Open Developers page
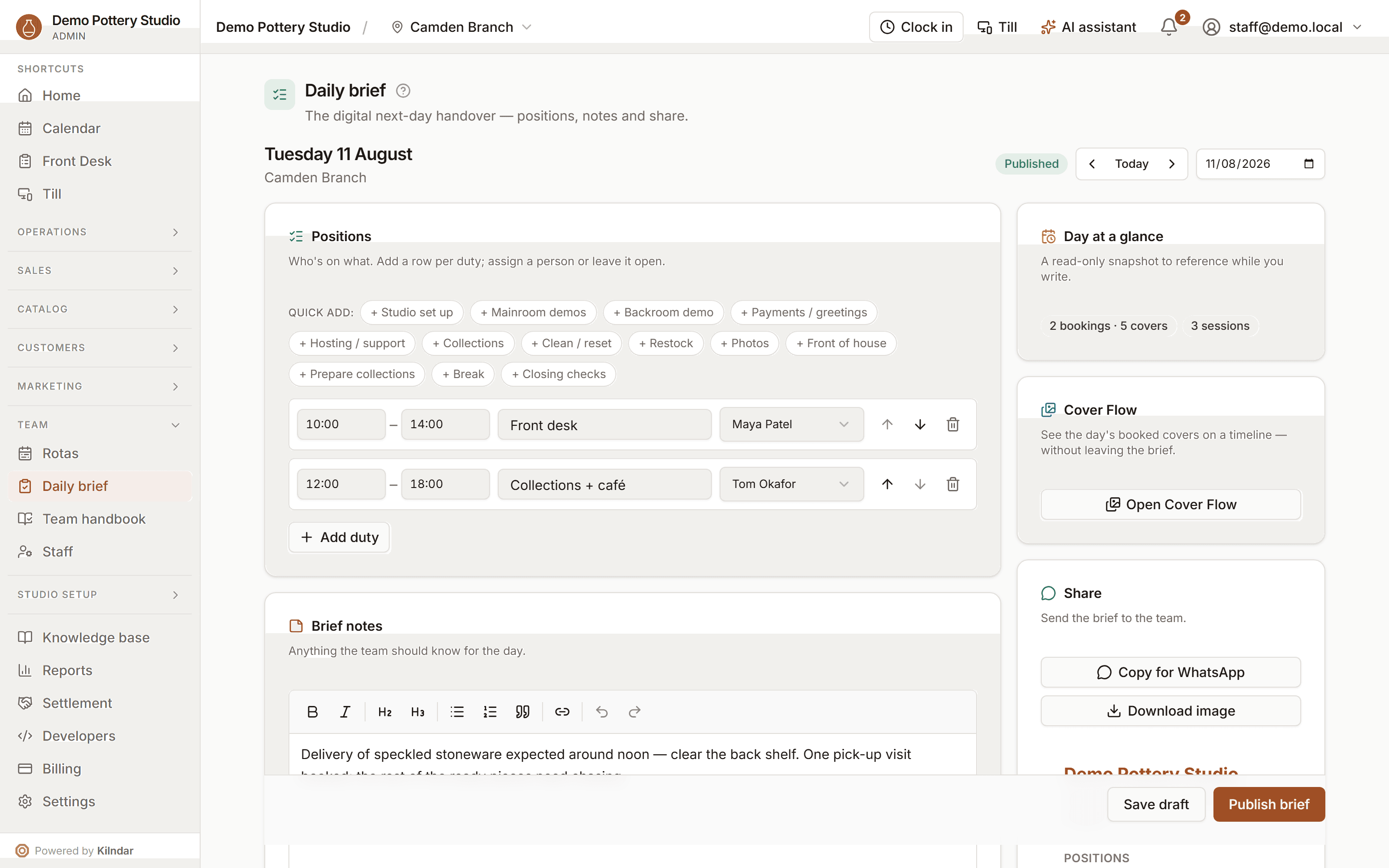Screen dimensions: 1389x868 [99, 736]
